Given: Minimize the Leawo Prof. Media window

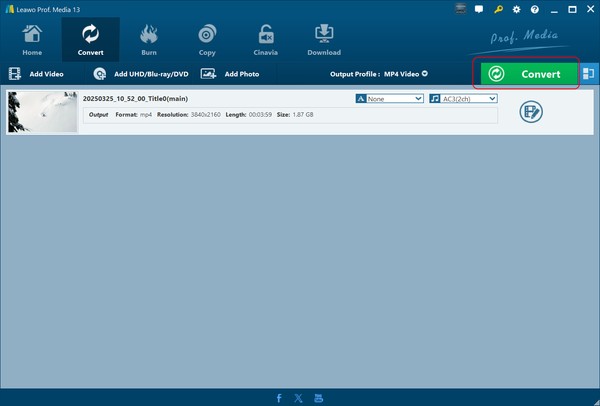Looking at the screenshot, I should point(554,10).
